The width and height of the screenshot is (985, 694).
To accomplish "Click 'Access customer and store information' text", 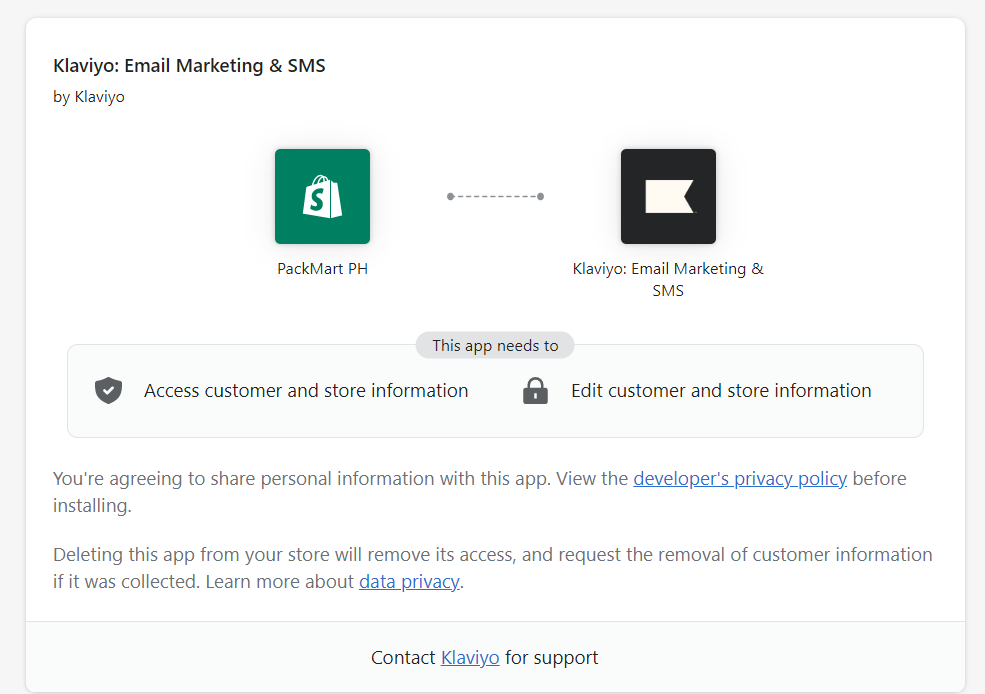I will tap(306, 391).
